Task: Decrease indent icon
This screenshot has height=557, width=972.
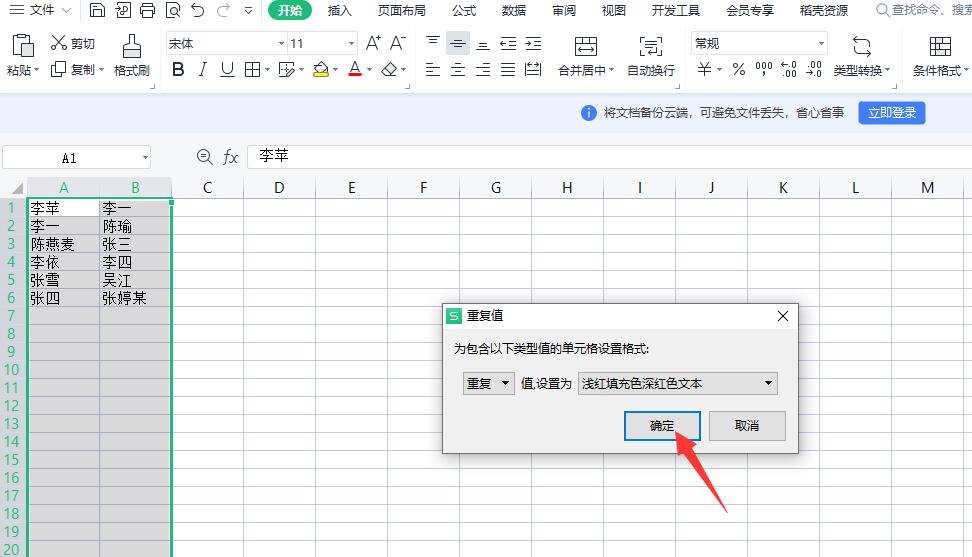Action: [x=508, y=43]
